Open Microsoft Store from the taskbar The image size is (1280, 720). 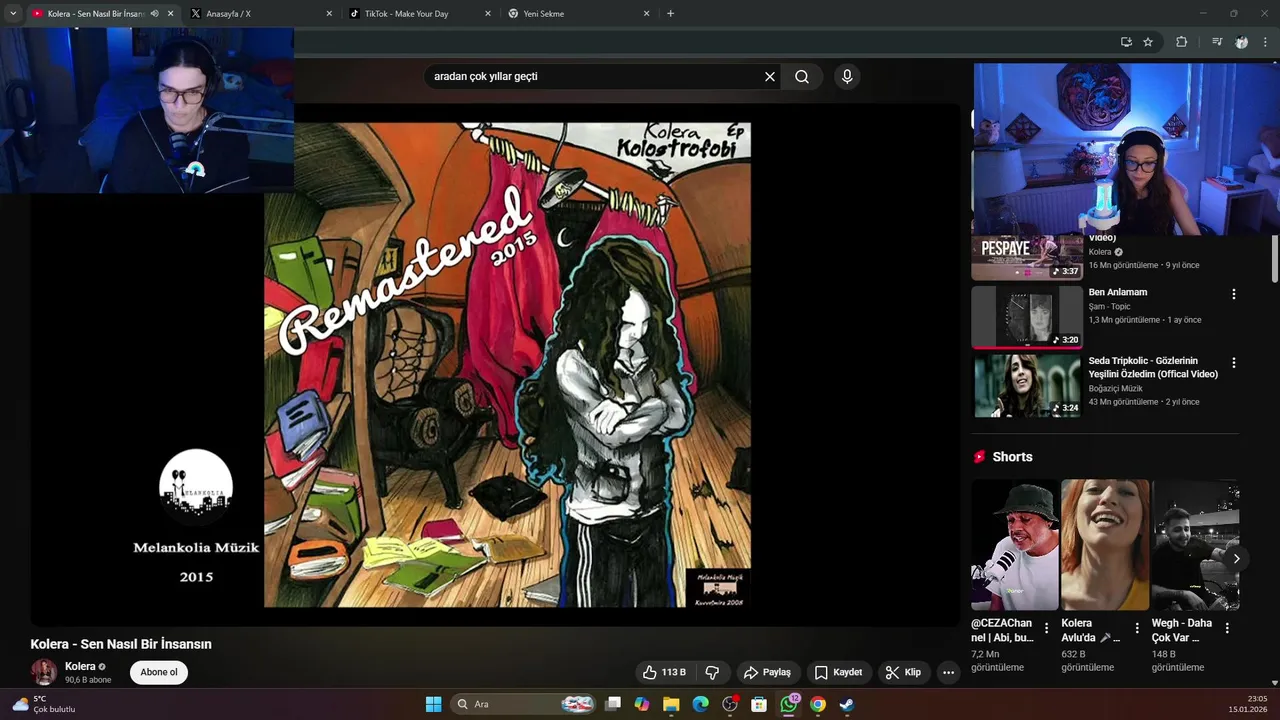pos(759,704)
